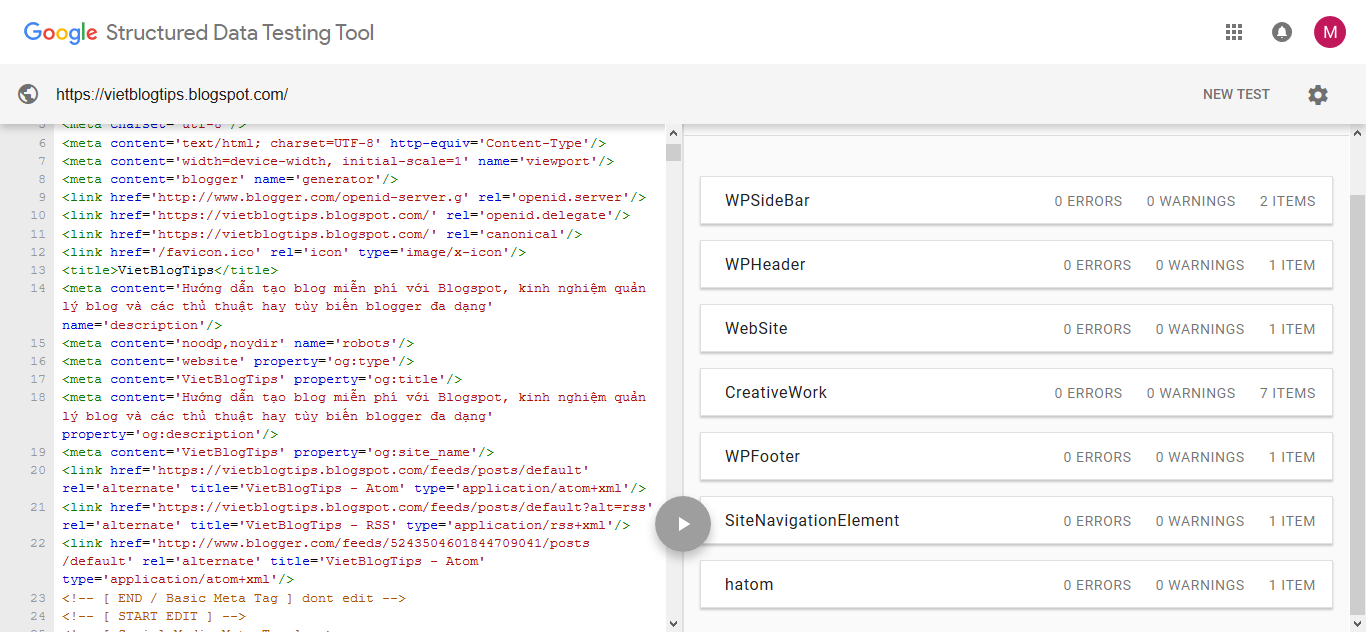
Task: Click the results pane scrollbar thumb
Action: click(x=1357, y=404)
